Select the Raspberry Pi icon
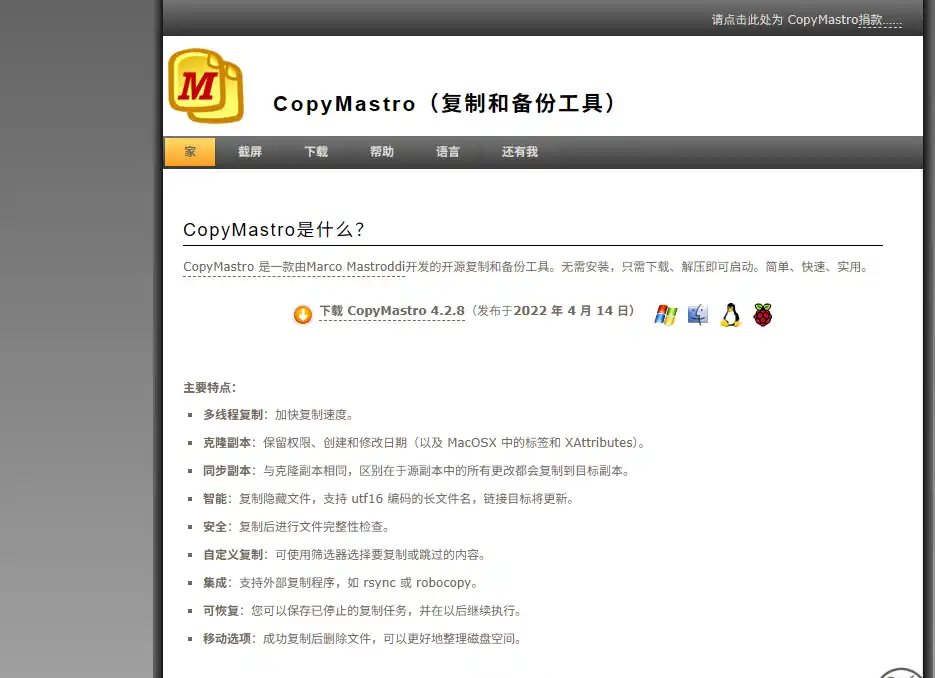Screen dimensions: 935x678 pos(763,315)
